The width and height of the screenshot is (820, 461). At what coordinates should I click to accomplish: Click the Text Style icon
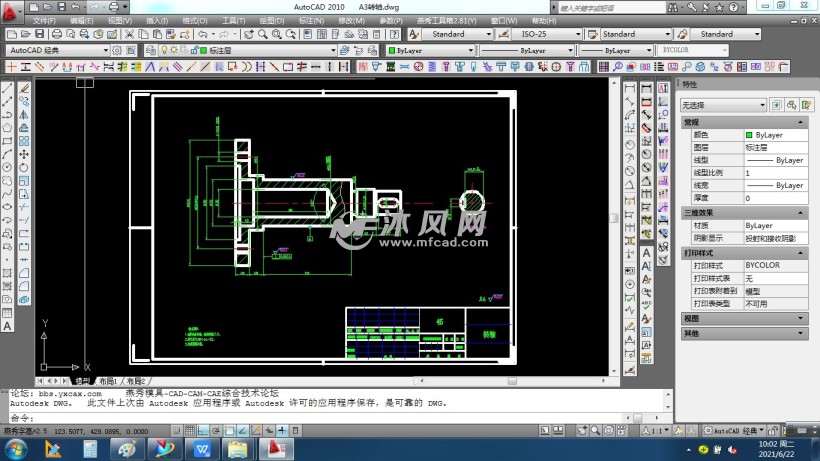point(414,34)
